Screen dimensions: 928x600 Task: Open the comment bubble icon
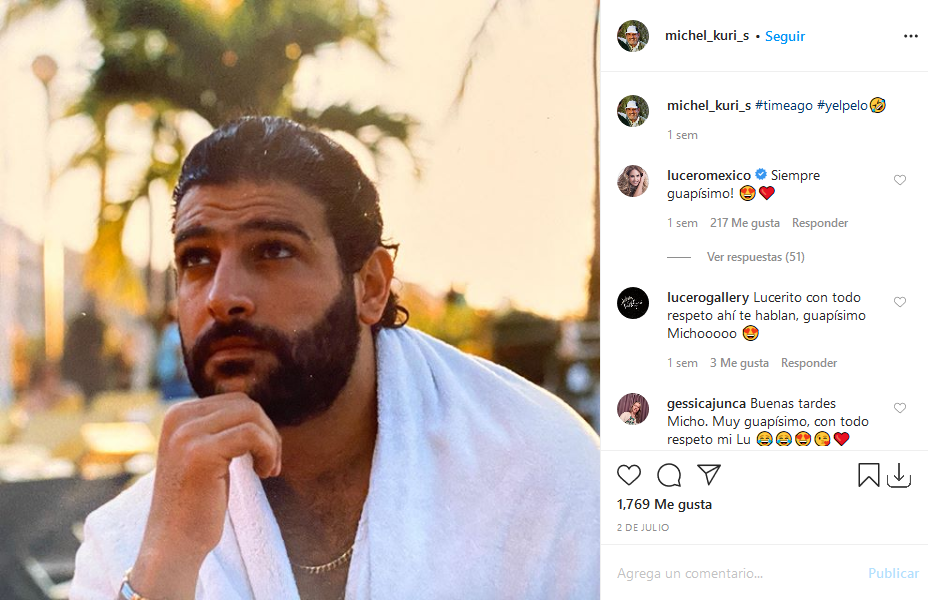tap(669, 475)
